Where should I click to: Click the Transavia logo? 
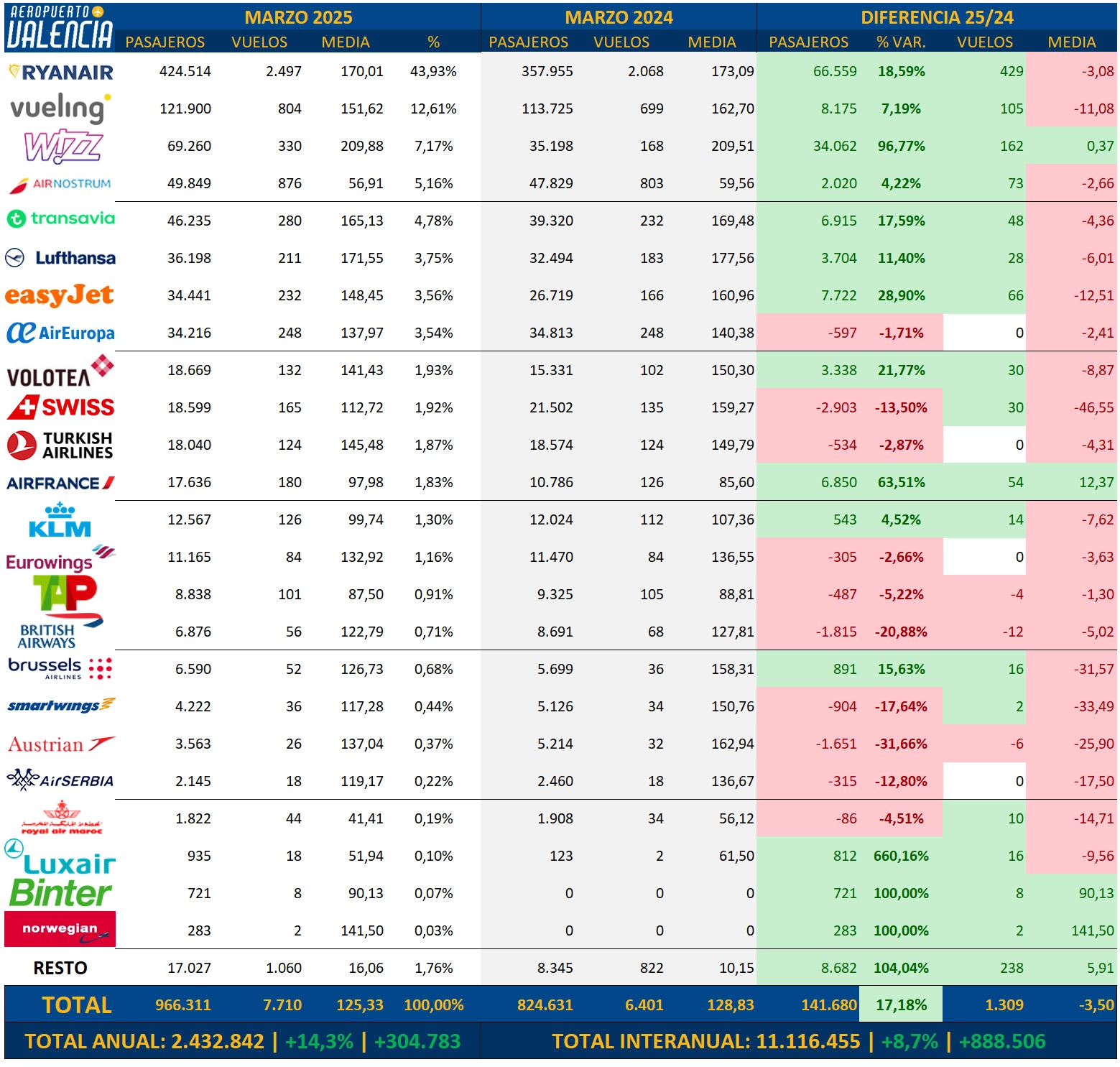point(60,218)
